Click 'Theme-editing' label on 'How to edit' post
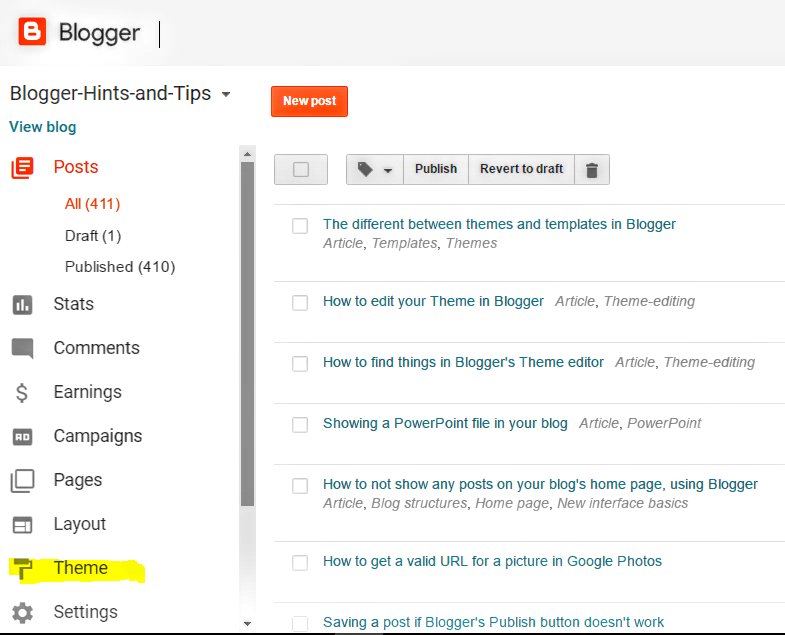This screenshot has height=635, width=785. (x=649, y=301)
